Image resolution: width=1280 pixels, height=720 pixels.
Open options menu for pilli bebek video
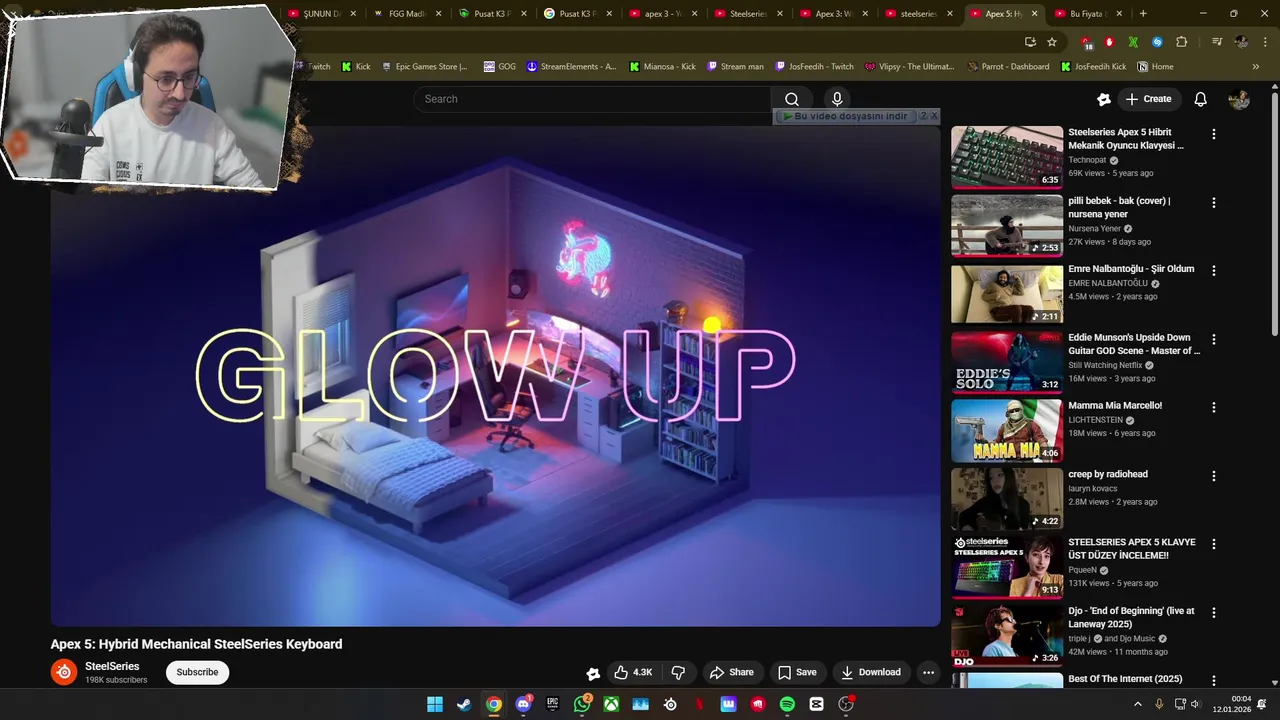point(1214,202)
